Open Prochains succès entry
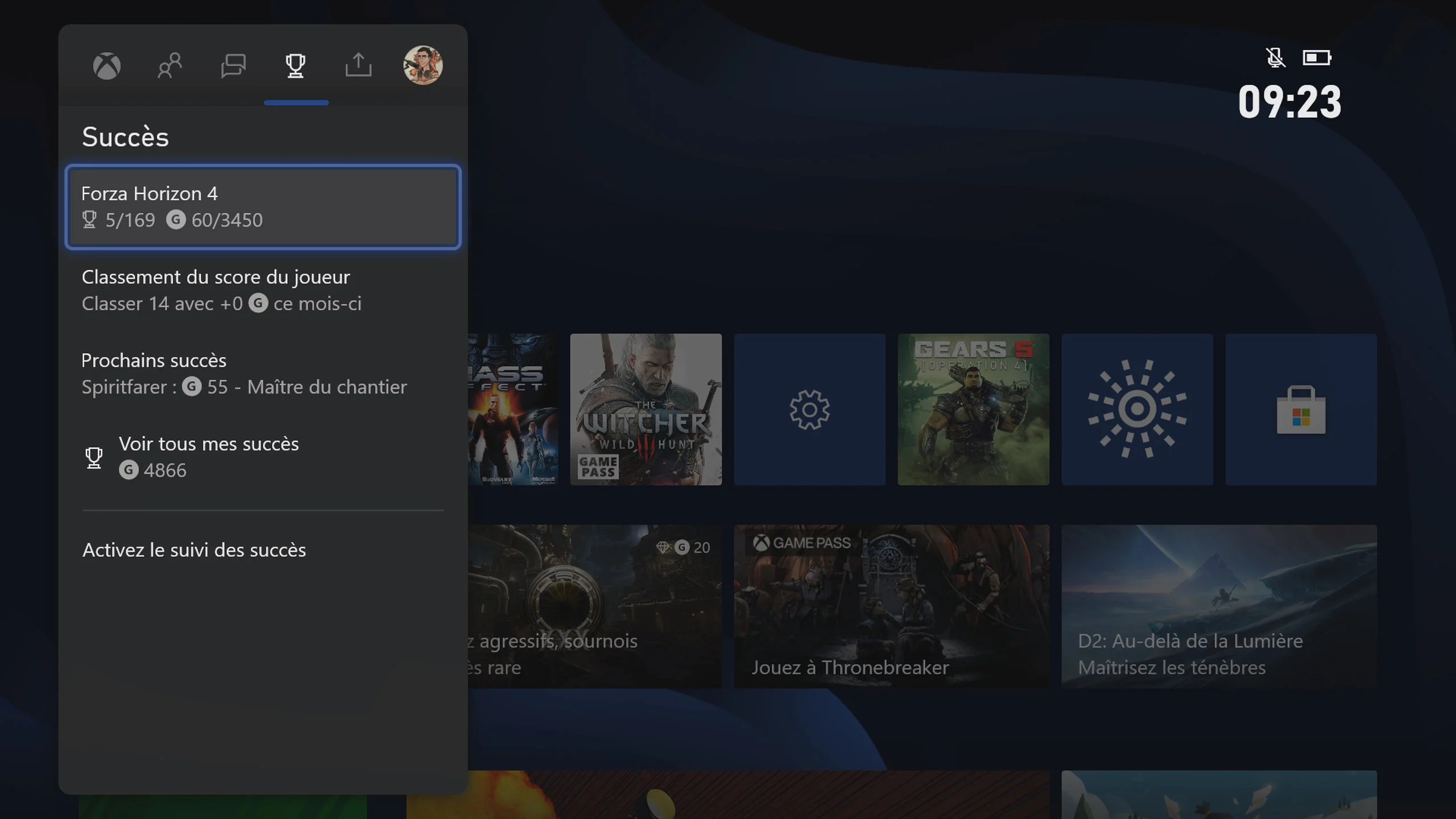 click(263, 374)
